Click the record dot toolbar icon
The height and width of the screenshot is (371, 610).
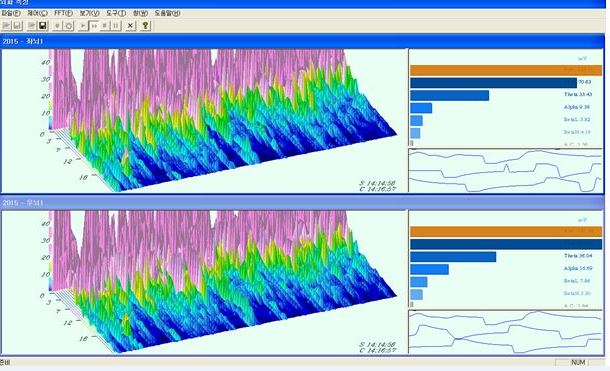[x=58, y=26]
